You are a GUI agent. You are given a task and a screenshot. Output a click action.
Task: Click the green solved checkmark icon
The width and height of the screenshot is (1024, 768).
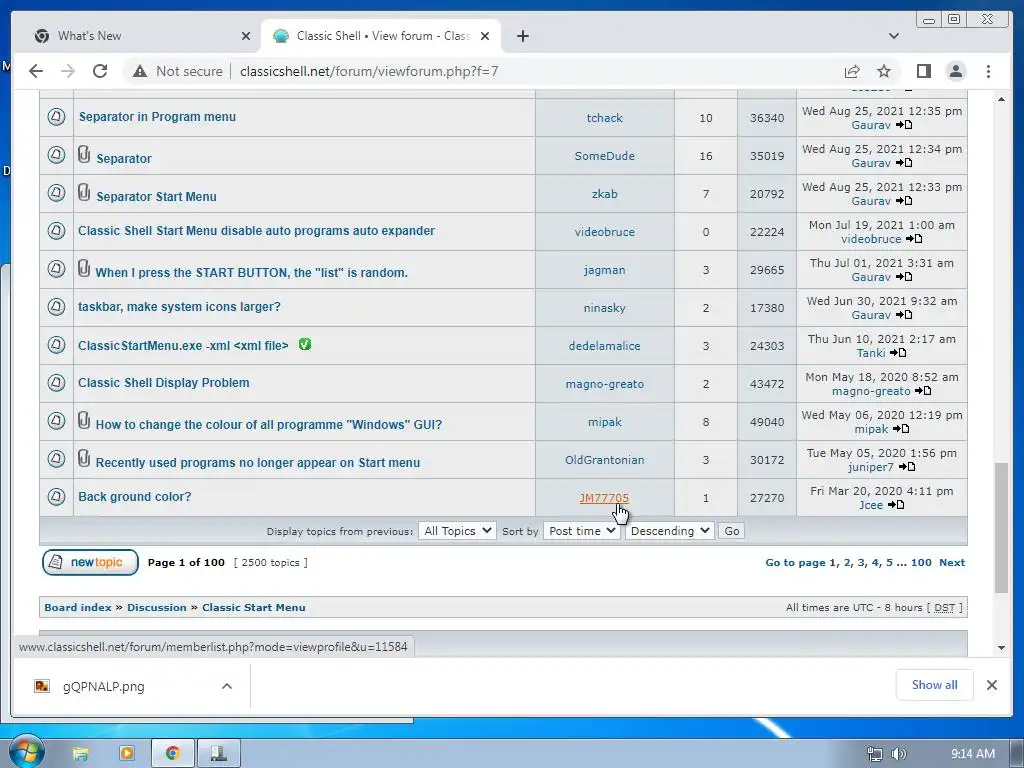click(305, 344)
